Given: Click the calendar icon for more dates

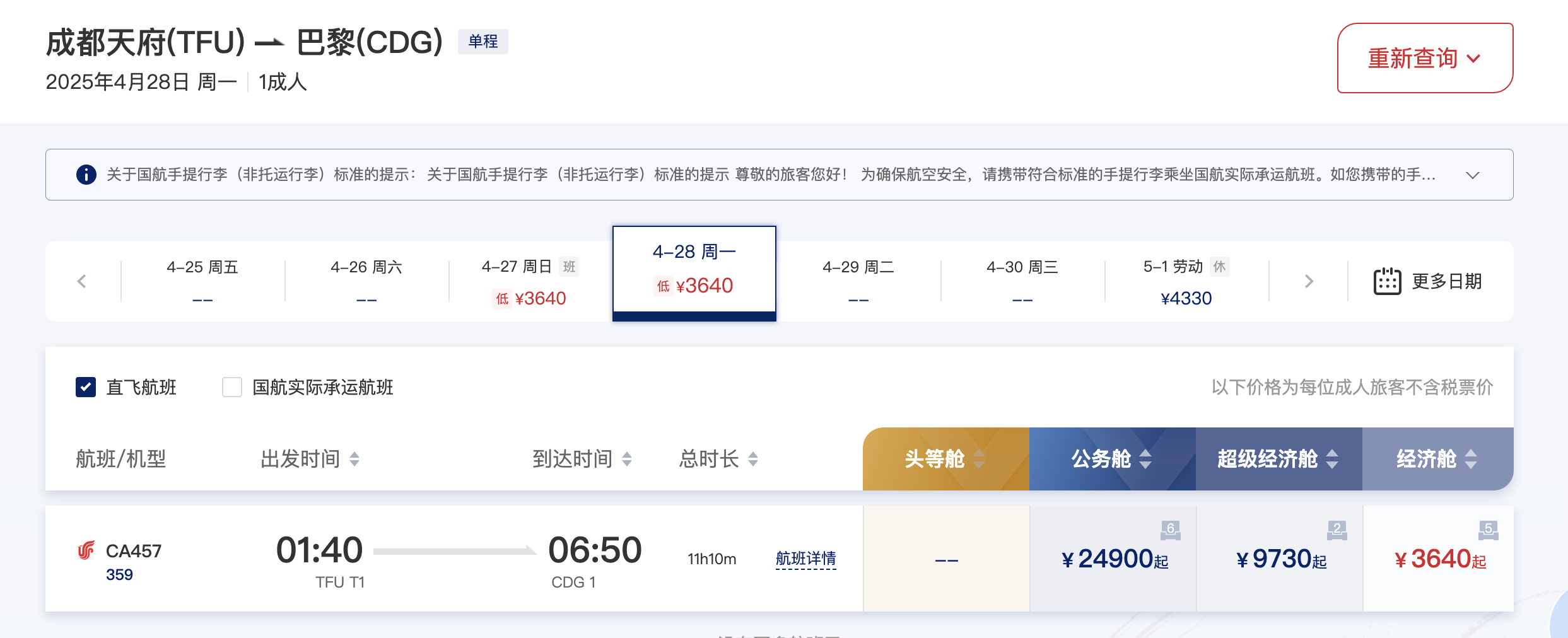Looking at the screenshot, I should pyautogui.click(x=1387, y=281).
